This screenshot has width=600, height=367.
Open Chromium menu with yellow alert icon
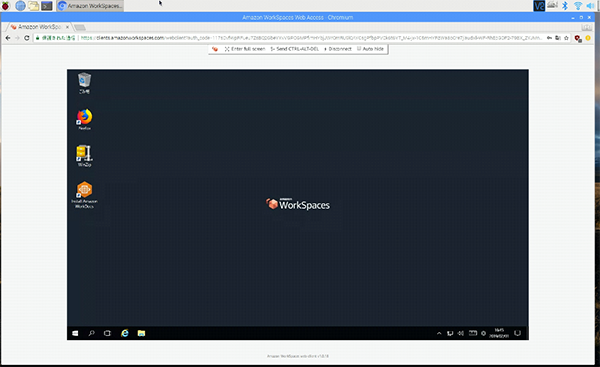point(588,38)
